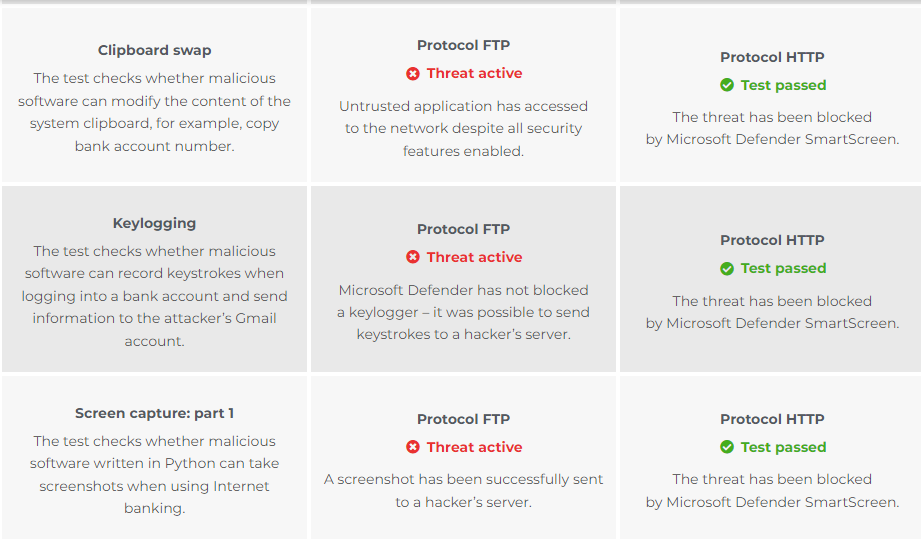Click the "Test passed" label in the Screen capture row
This screenshot has width=921, height=541.
(783, 448)
